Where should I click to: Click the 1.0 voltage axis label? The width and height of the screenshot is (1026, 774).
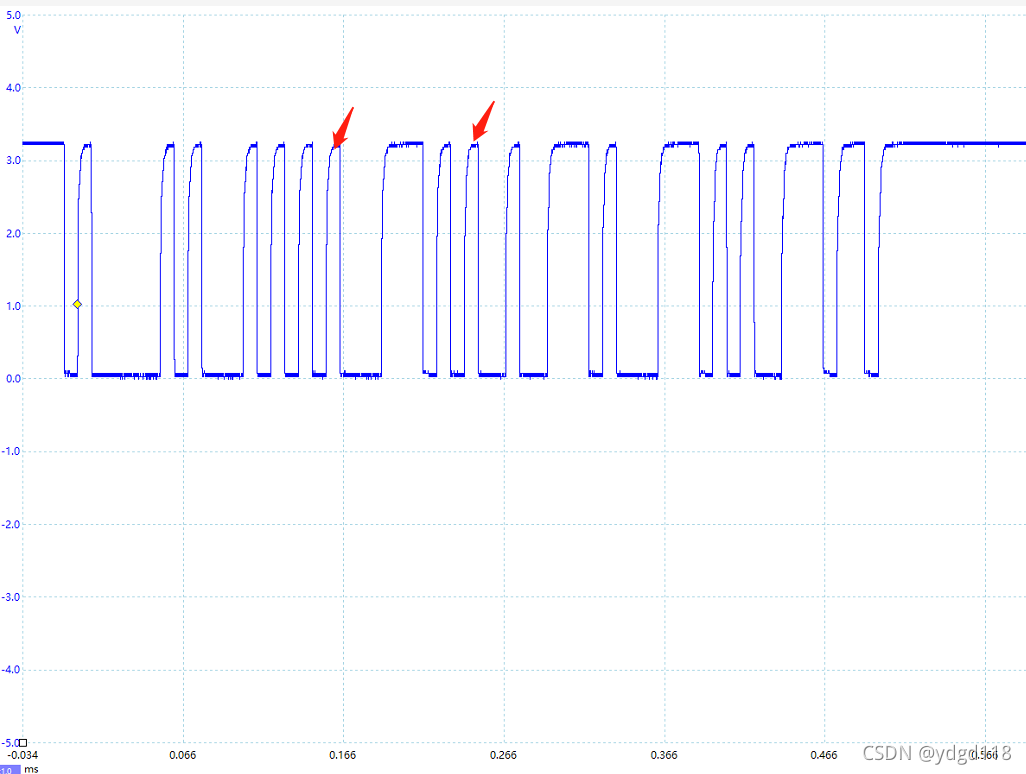pyautogui.click(x=13, y=306)
